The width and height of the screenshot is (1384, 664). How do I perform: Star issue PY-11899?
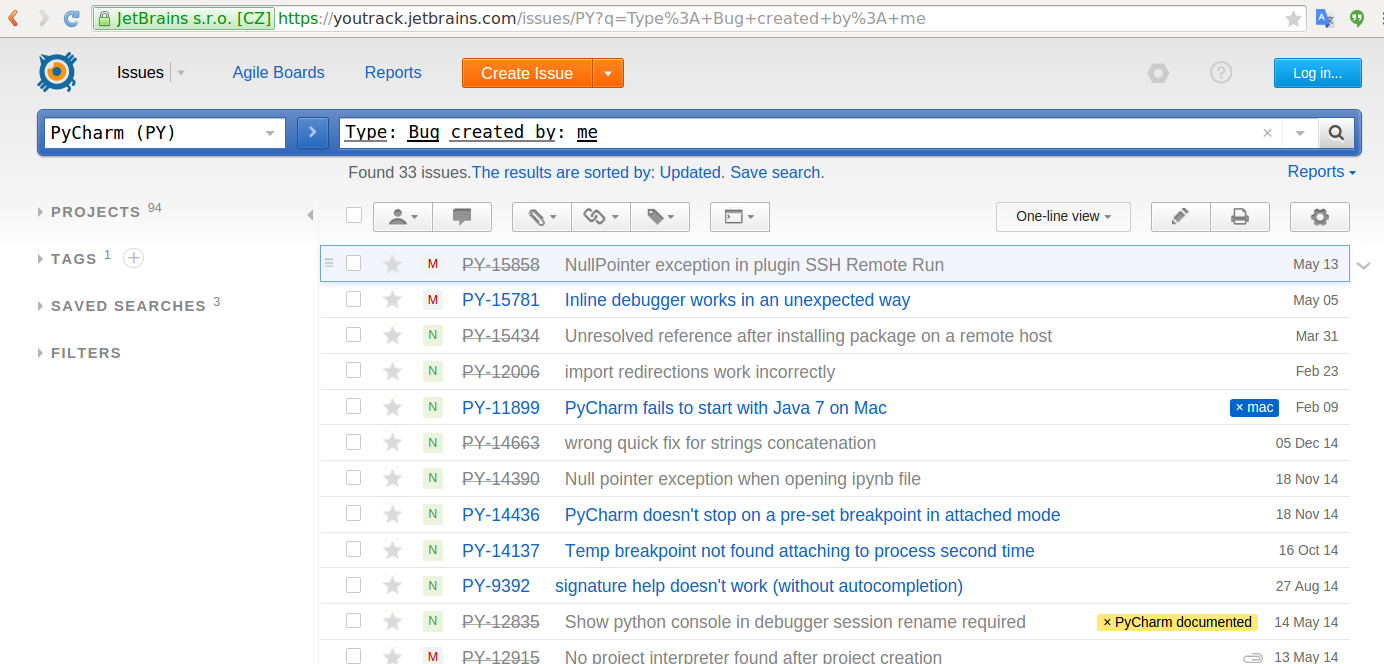[392, 407]
